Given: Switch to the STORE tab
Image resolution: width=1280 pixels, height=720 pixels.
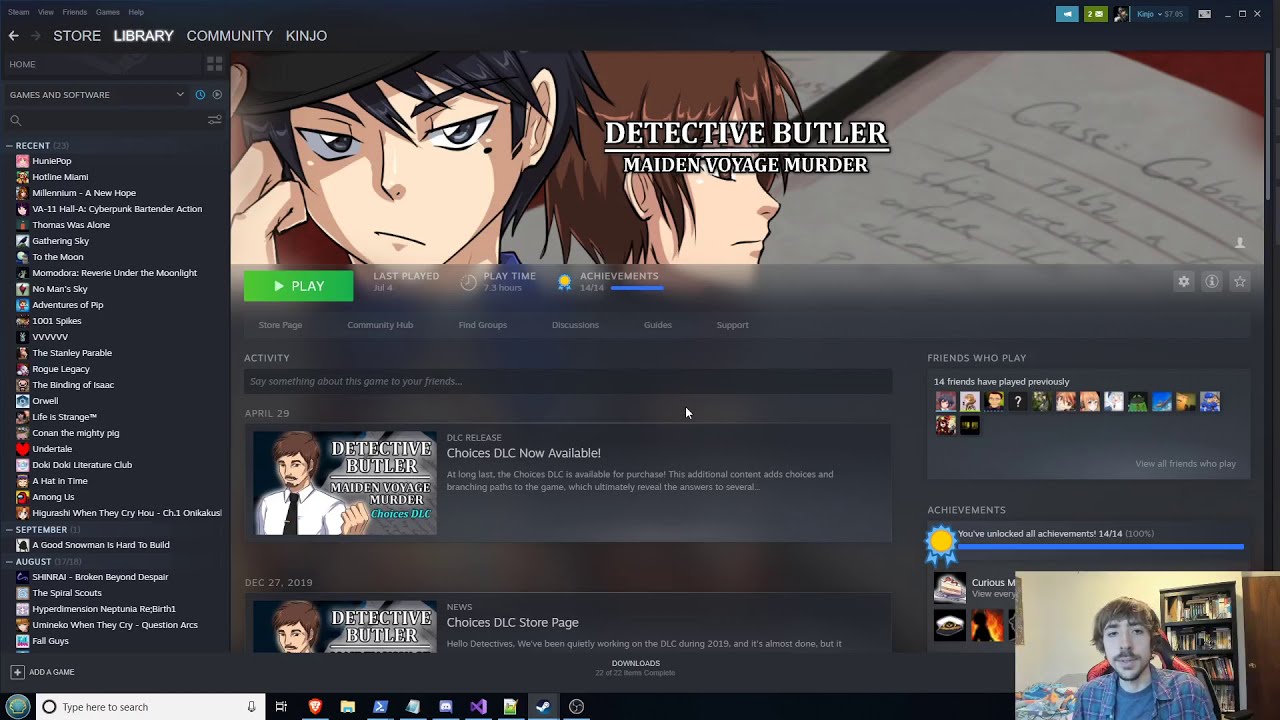Looking at the screenshot, I should click(x=77, y=36).
